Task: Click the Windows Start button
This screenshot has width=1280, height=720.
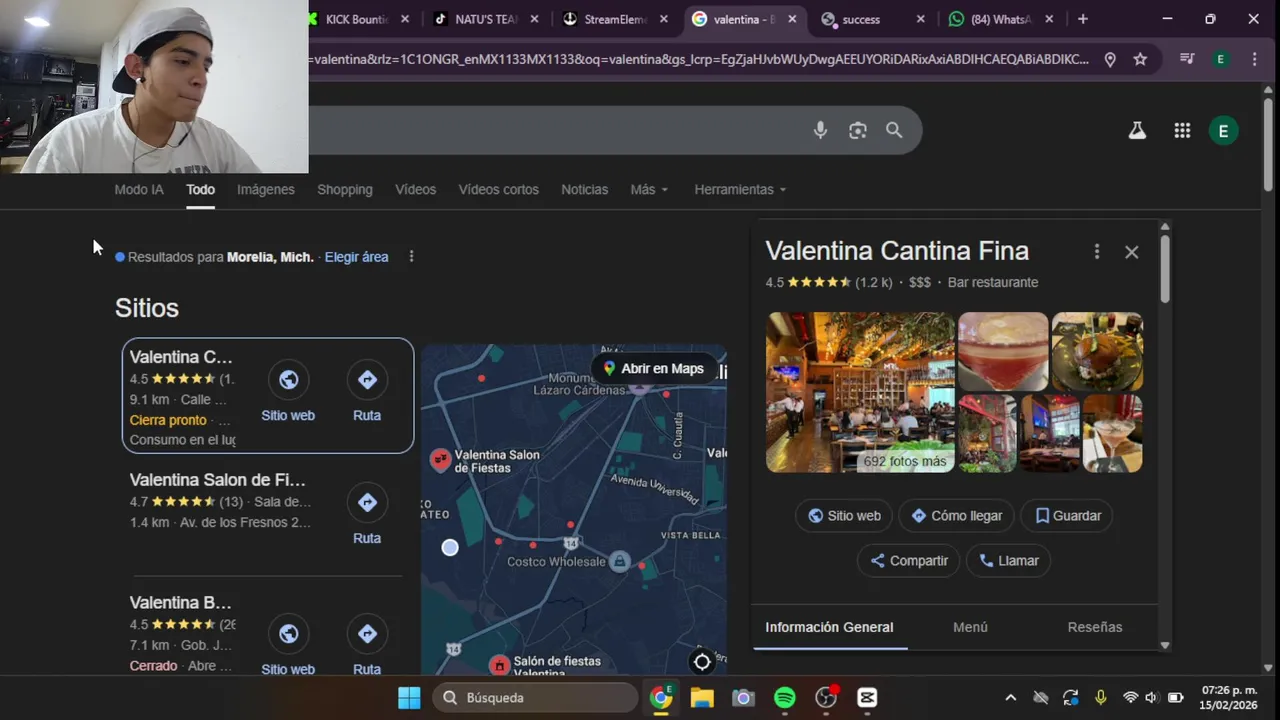Action: coord(409,697)
